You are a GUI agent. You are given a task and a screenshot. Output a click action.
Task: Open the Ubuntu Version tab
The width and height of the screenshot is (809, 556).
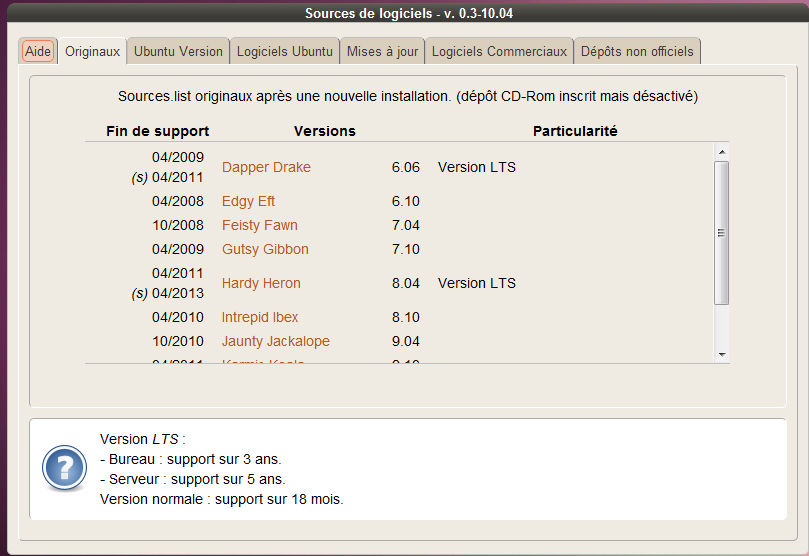(x=178, y=51)
